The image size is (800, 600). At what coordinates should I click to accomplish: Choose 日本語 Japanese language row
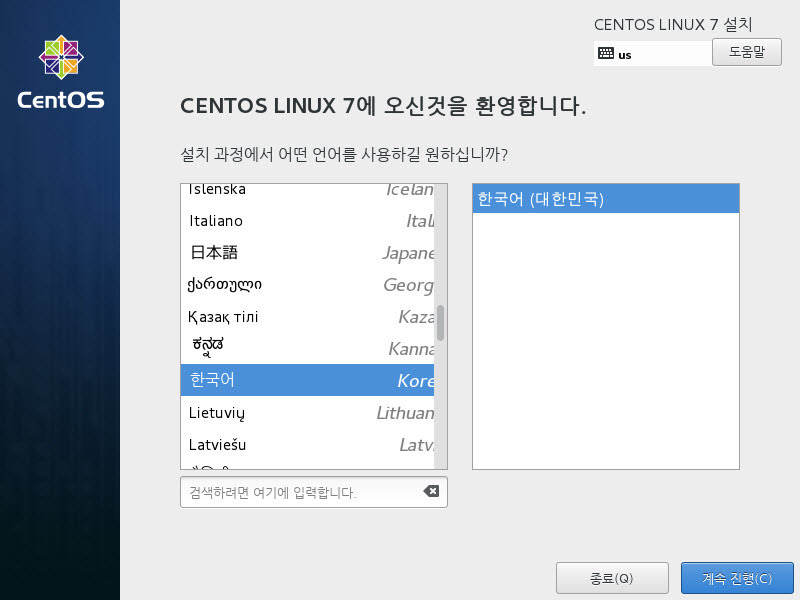308,253
